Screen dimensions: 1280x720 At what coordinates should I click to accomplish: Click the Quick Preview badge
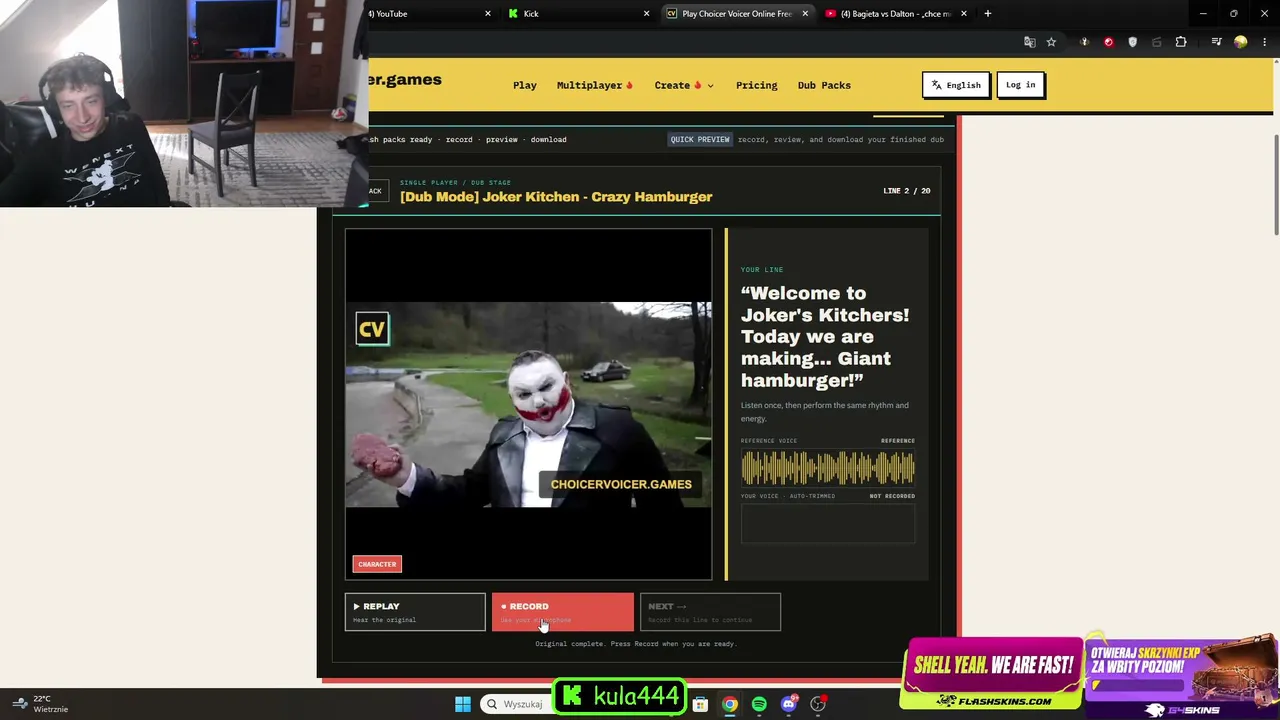[x=700, y=139]
